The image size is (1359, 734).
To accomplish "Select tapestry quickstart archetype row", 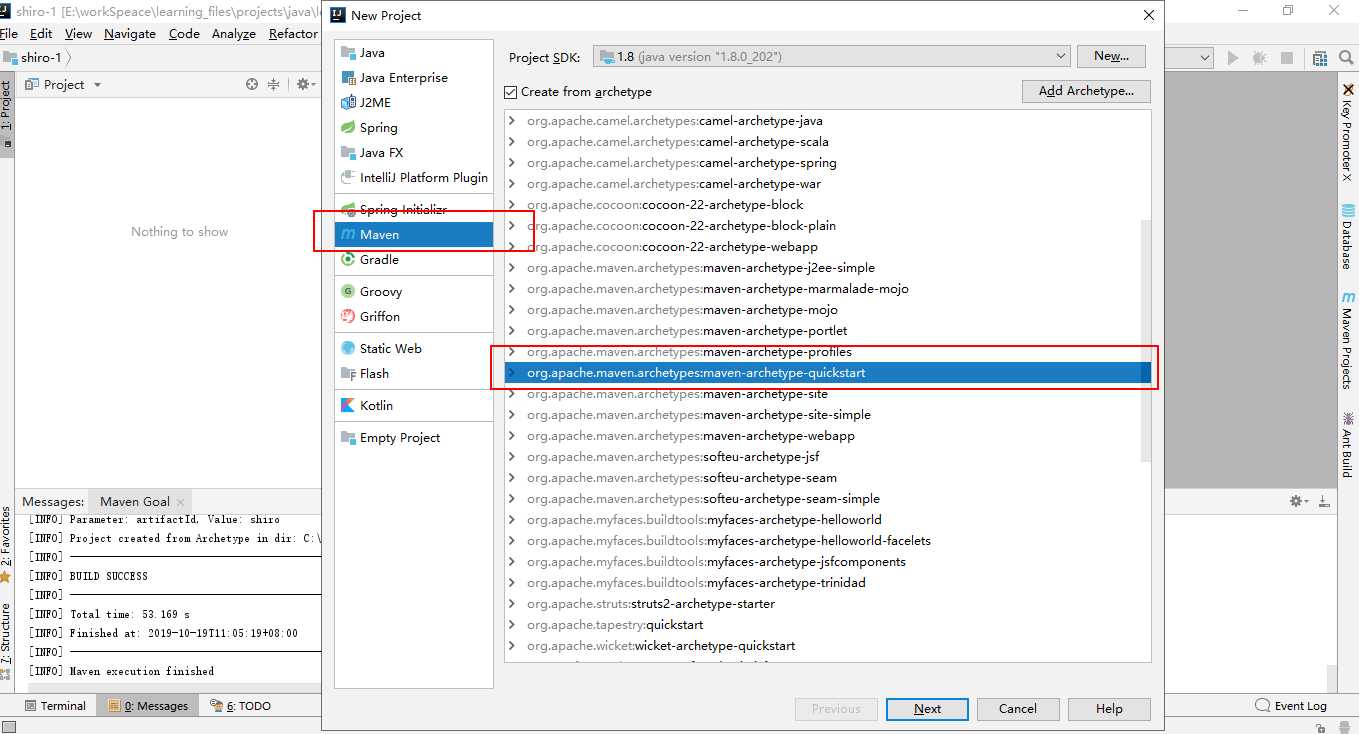I will pos(828,625).
